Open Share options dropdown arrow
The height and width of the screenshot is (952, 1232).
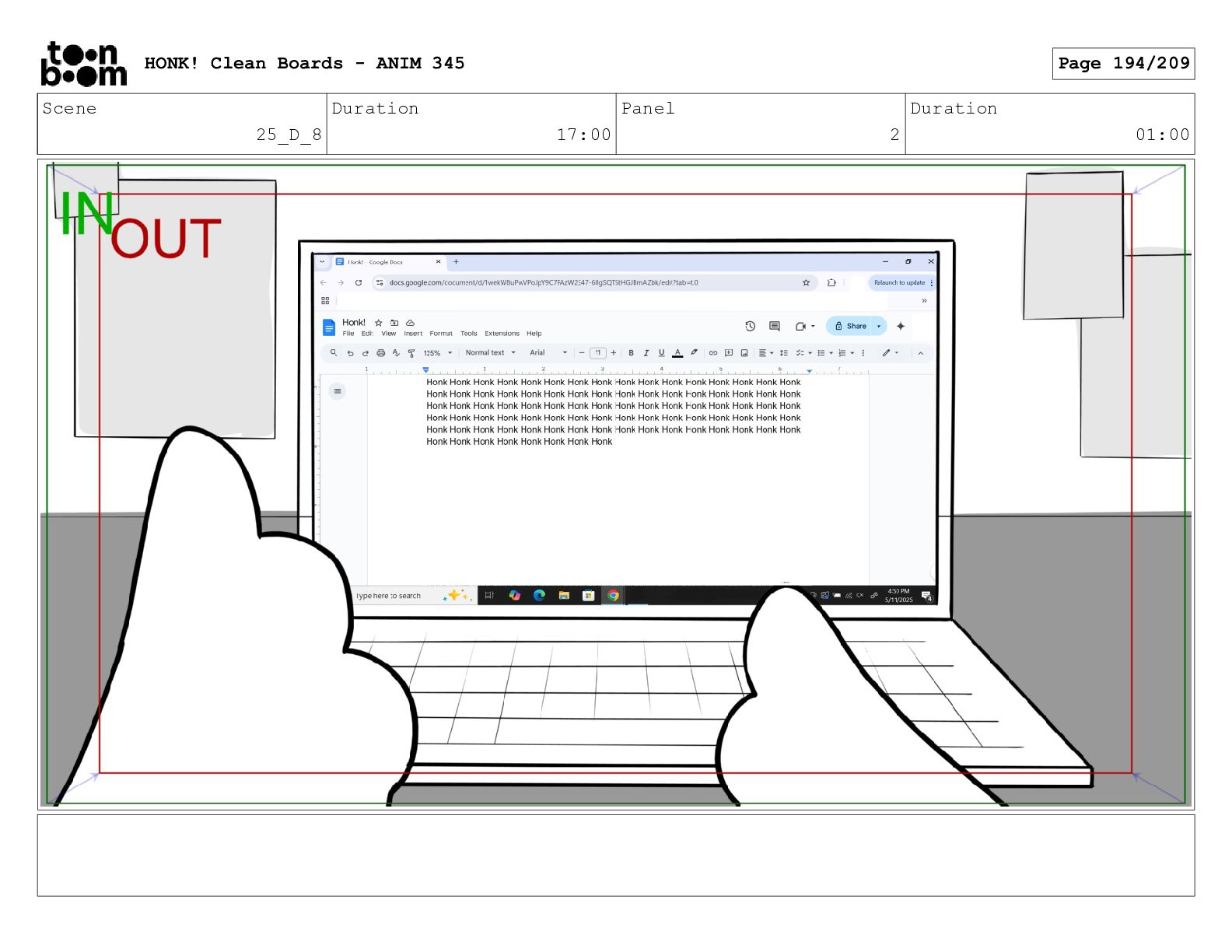pyautogui.click(x=880, y=327)
